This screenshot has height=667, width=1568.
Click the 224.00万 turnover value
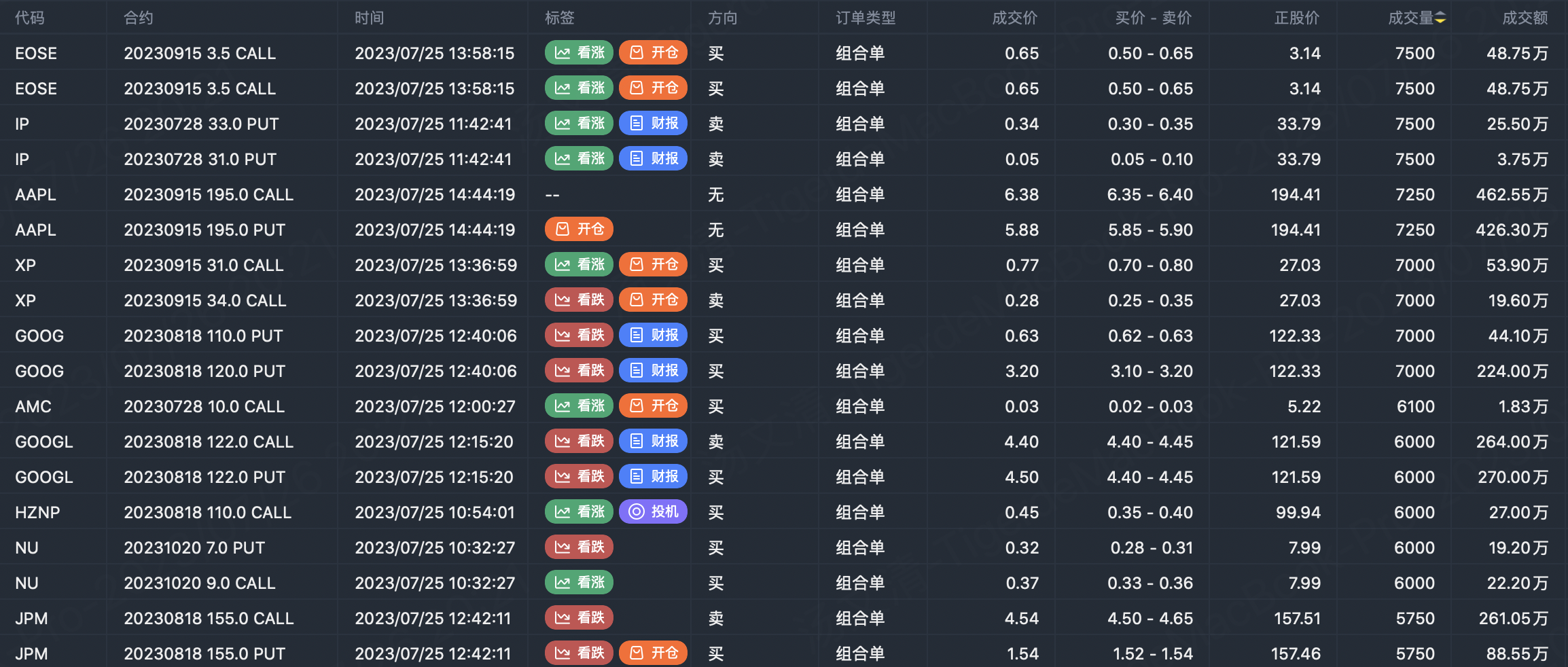click(1513, 372)
